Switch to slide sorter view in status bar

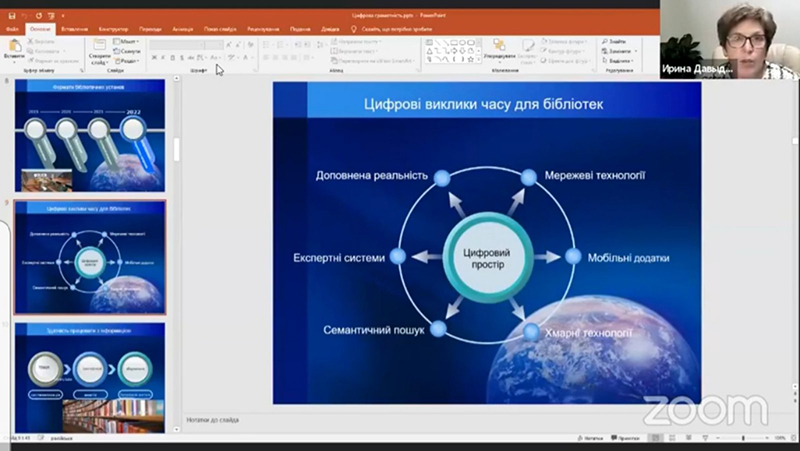click(672, 438)
